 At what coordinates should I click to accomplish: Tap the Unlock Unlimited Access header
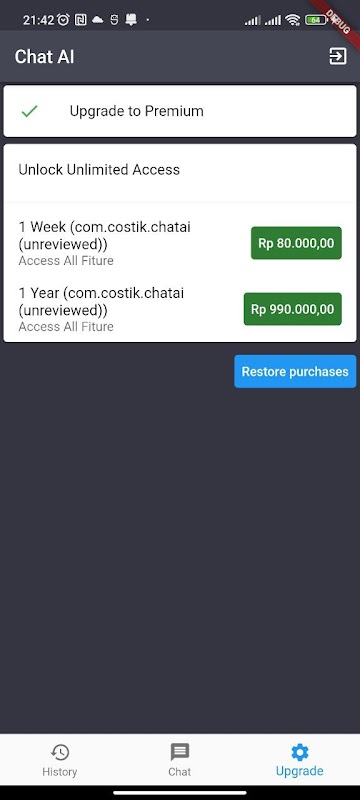click(99, 169)
